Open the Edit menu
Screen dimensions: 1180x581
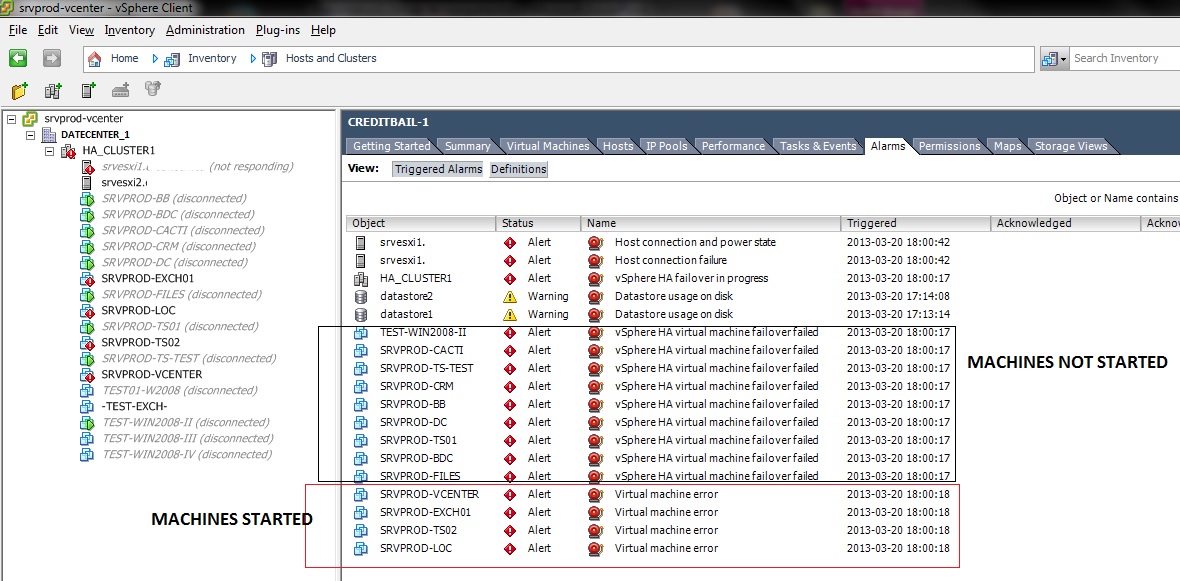click(47, 30)
